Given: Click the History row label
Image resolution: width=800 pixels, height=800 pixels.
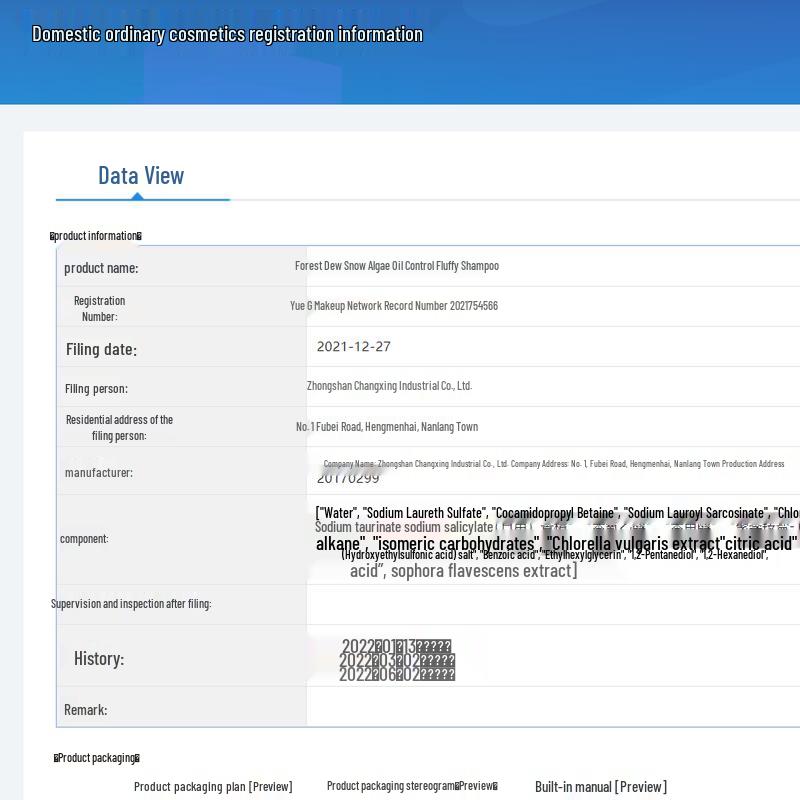Looking at the screenshot, I should point(98,659).
